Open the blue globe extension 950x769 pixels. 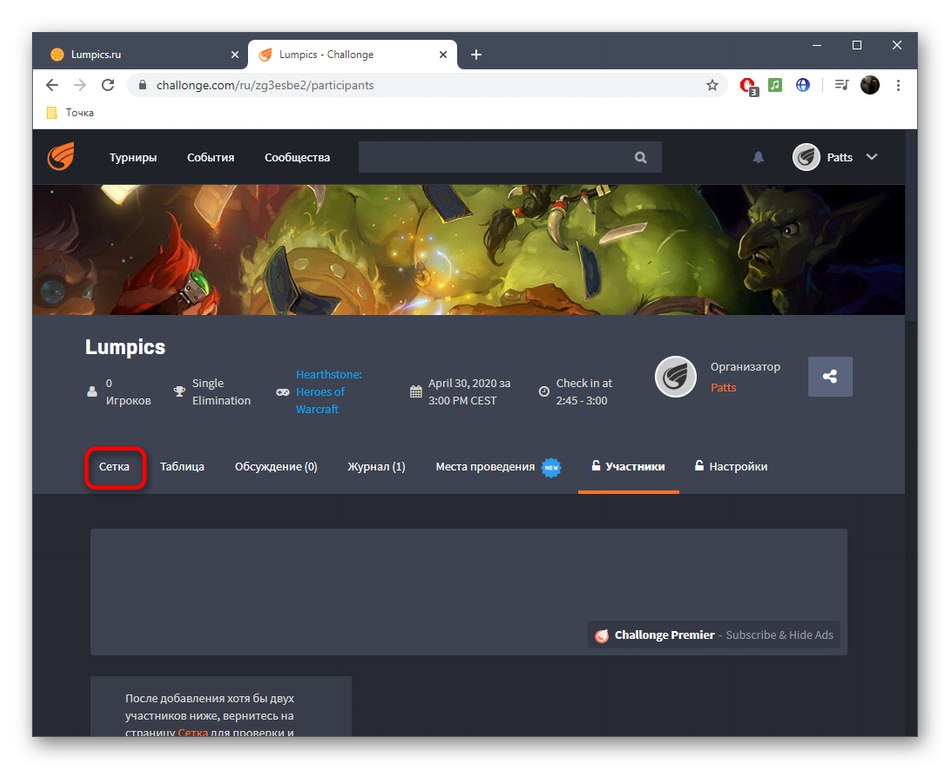(x=803, y=85)
